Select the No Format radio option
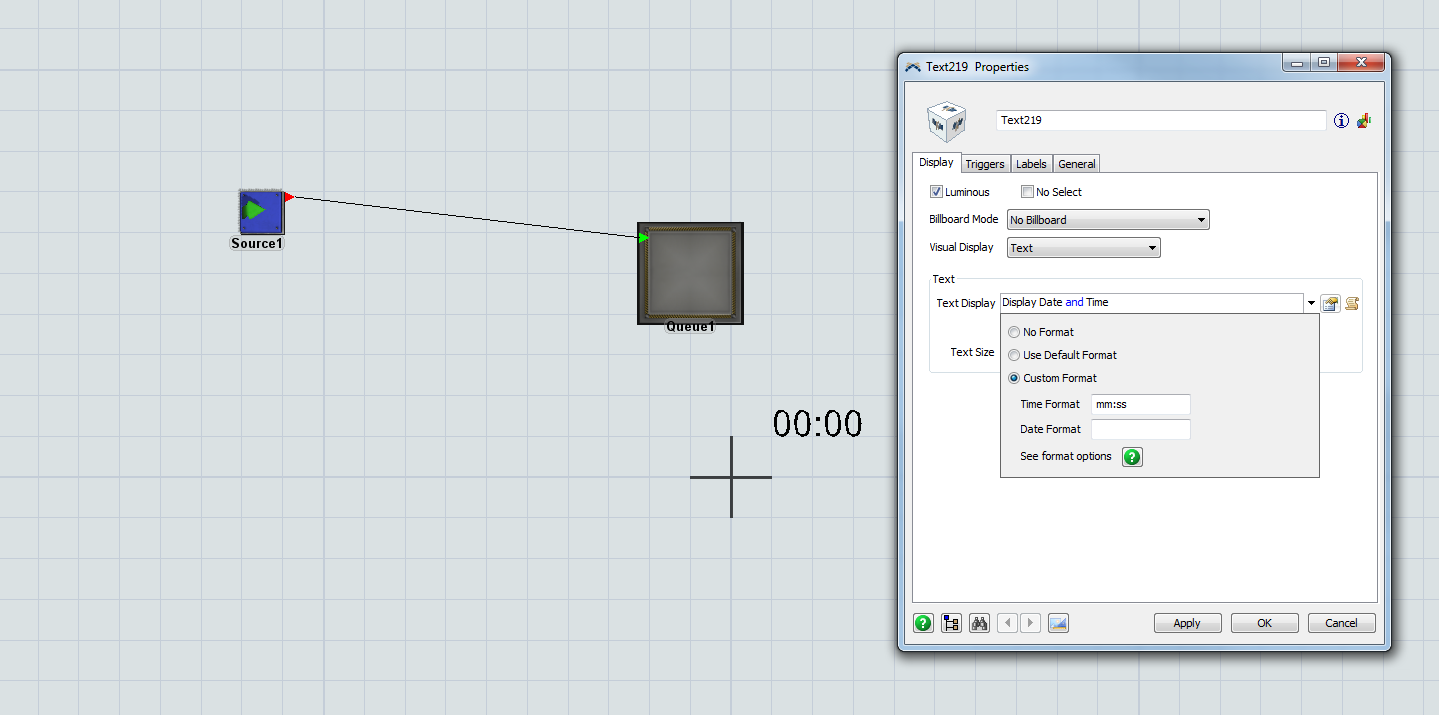Viewport: 1439px width, 715px height. 1014,332
